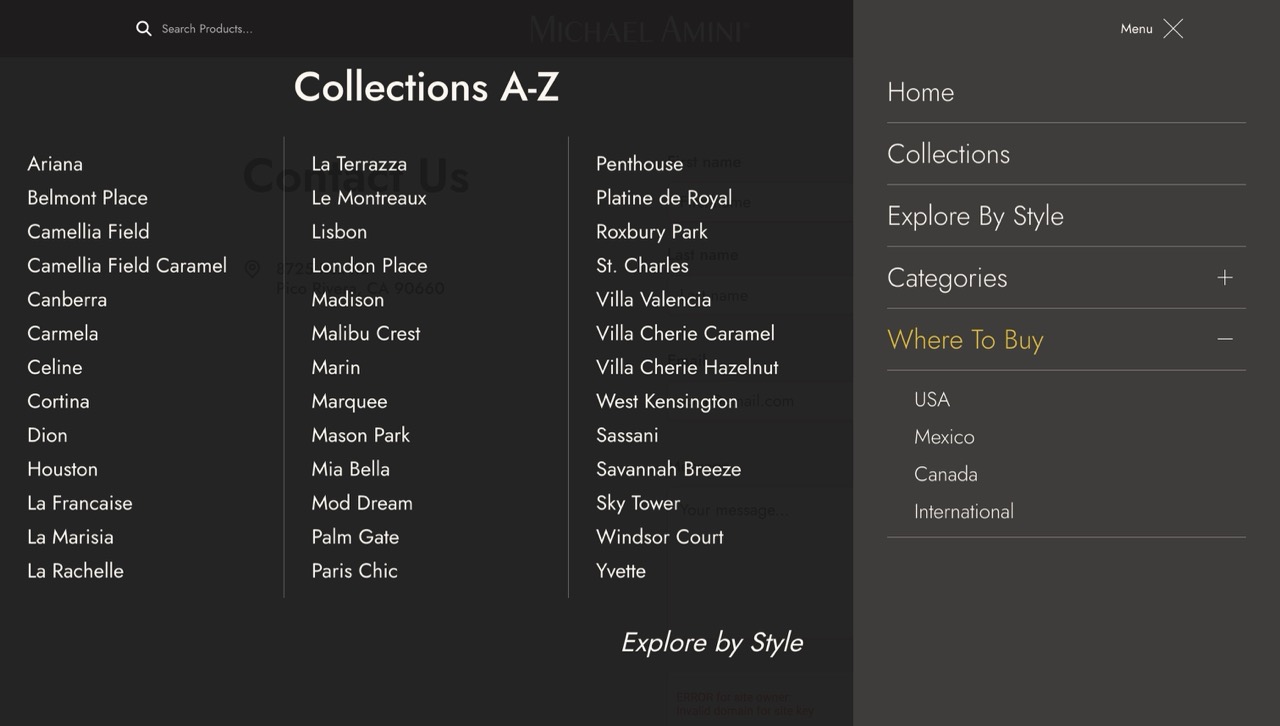Open the Penthouse collection
Image resolution: width=1280 pixels, height=726 pixels.
point(640,164)
